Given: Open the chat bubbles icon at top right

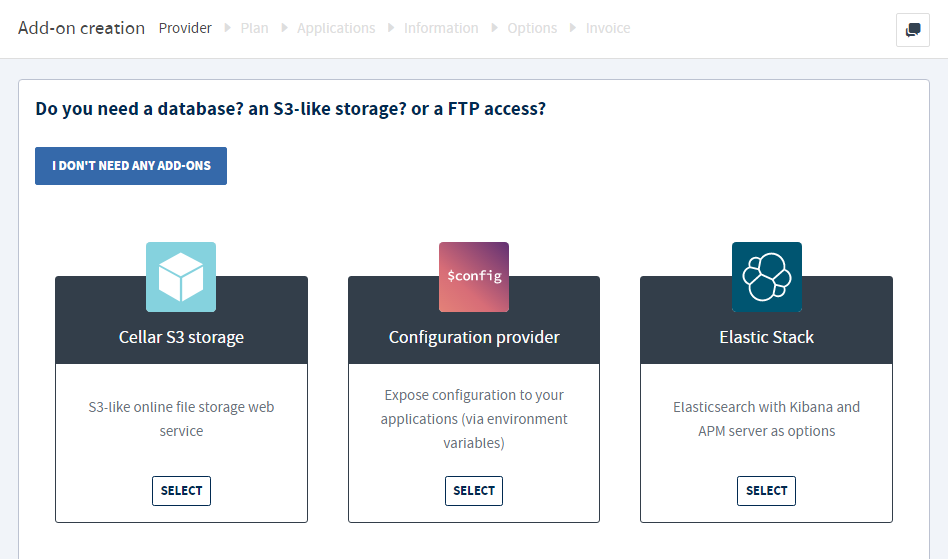Looking at the screenshot, I should [912, 30].
